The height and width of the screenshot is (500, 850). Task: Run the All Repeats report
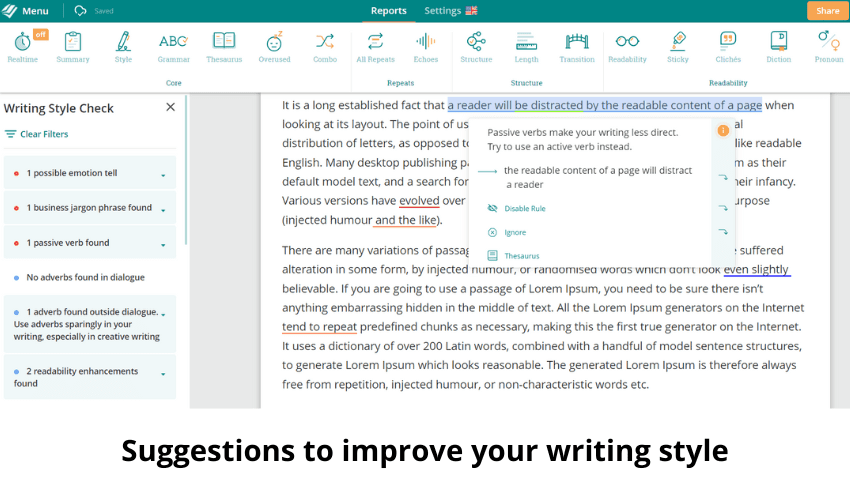[x=375, y=47]
